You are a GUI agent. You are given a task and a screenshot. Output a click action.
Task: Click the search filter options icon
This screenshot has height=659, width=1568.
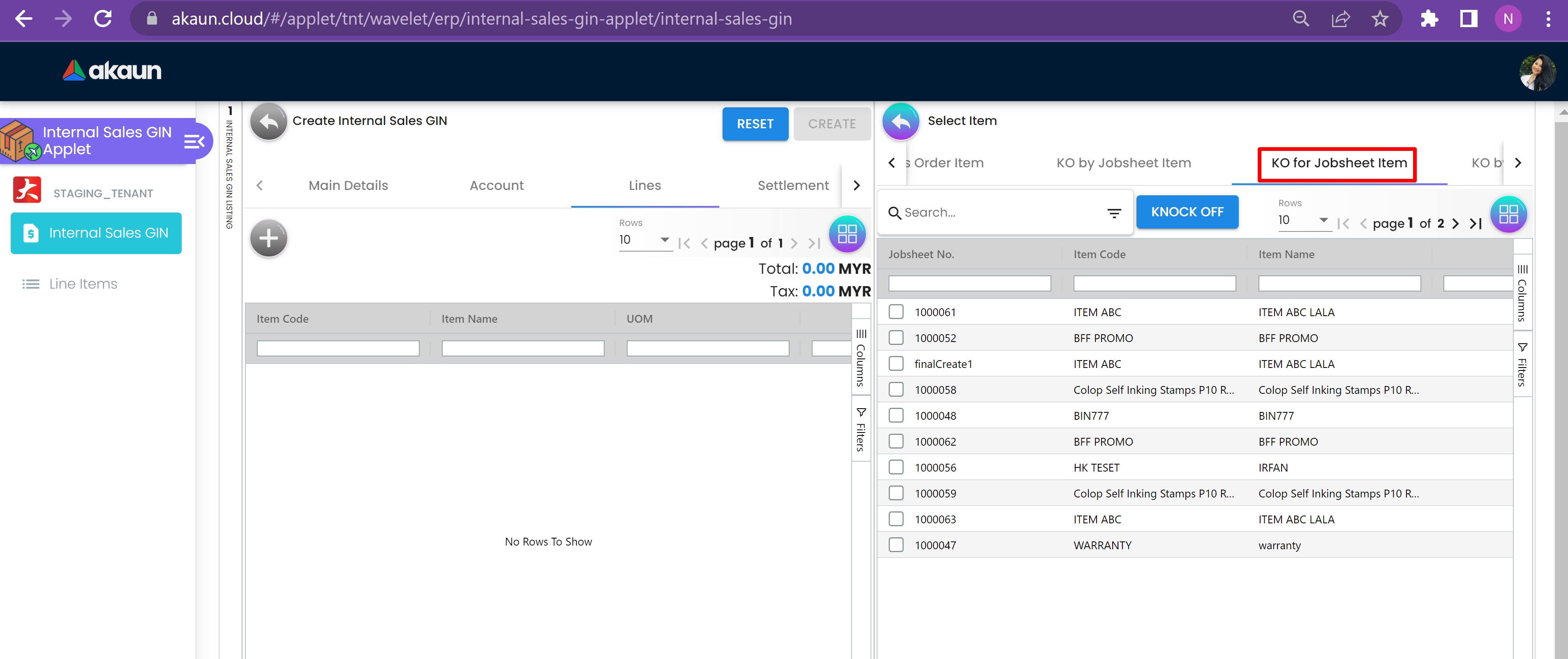click(1114, 213)
